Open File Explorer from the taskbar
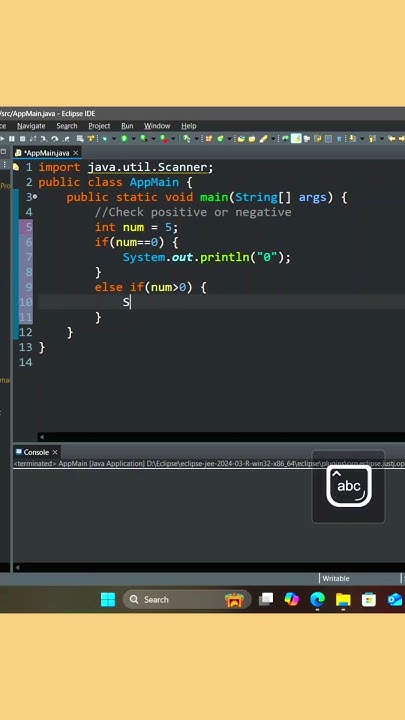The image size is (405, 720). pyautogui.click(x=343, y=600)
